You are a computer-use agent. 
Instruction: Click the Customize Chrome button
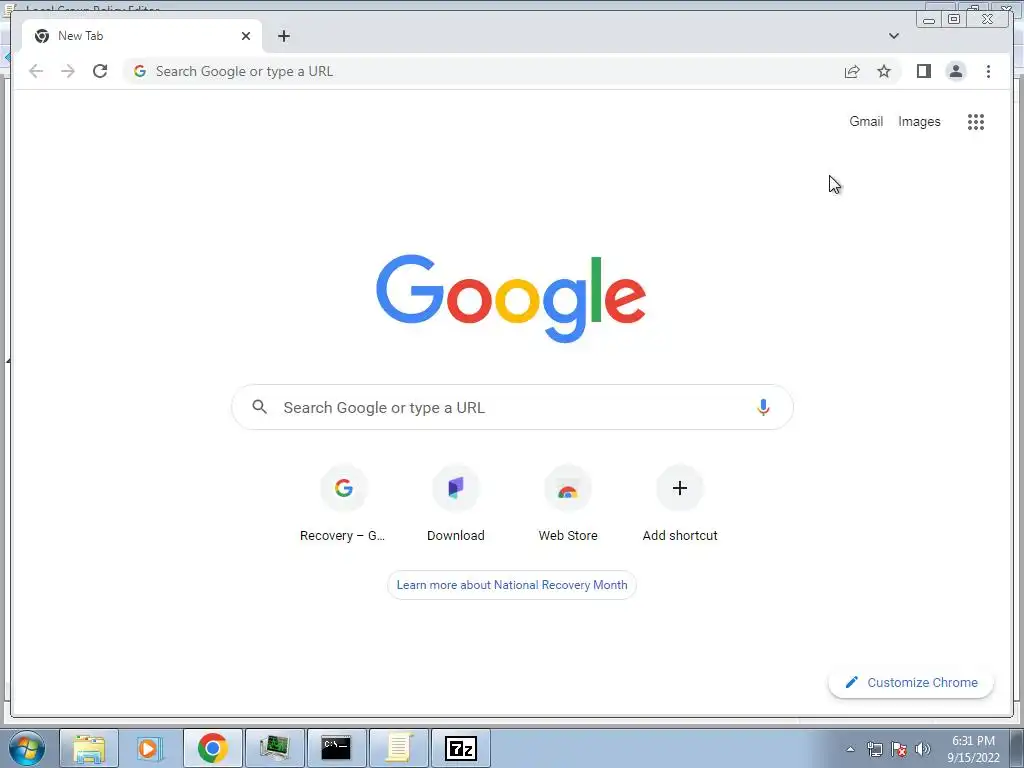(911, 682)
